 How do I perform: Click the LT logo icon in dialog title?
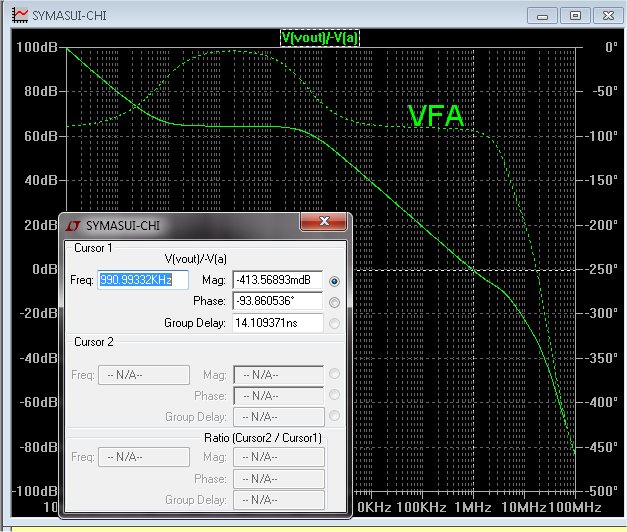coord(73,226)
